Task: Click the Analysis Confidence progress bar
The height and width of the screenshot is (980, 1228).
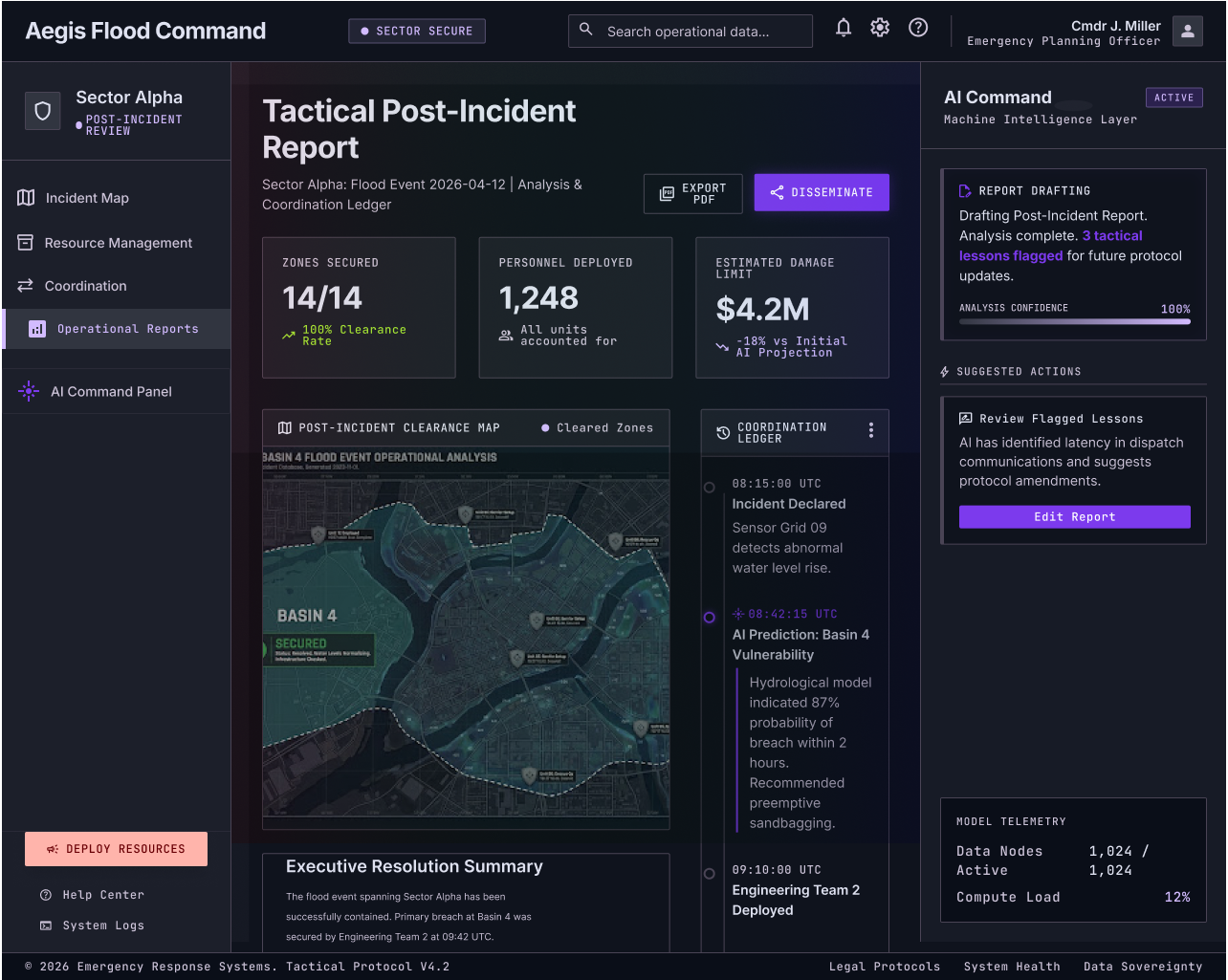Action: 1075,321
